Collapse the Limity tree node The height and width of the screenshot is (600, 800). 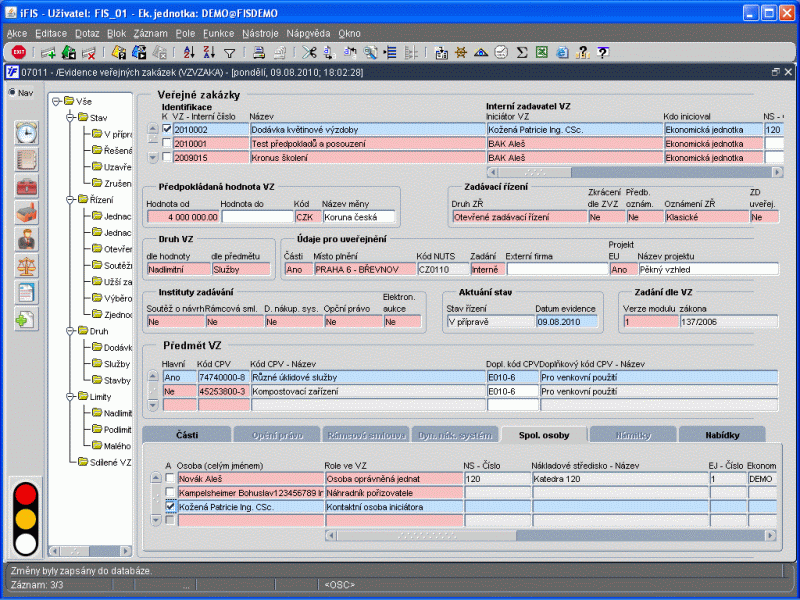click(70, 397)
